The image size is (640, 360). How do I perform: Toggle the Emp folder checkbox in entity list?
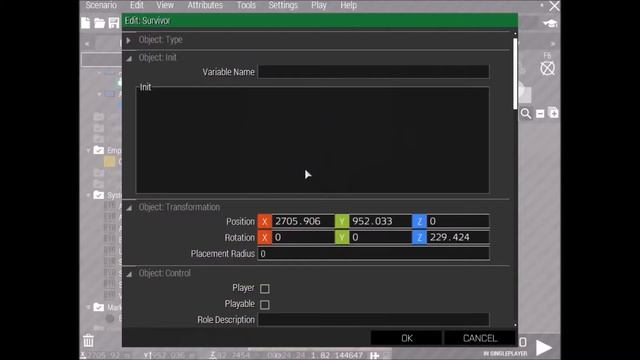(99, 150)
